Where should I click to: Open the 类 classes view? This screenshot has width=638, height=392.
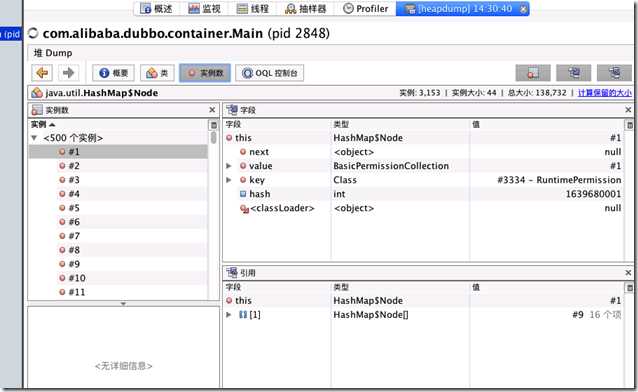click(157, 73)
